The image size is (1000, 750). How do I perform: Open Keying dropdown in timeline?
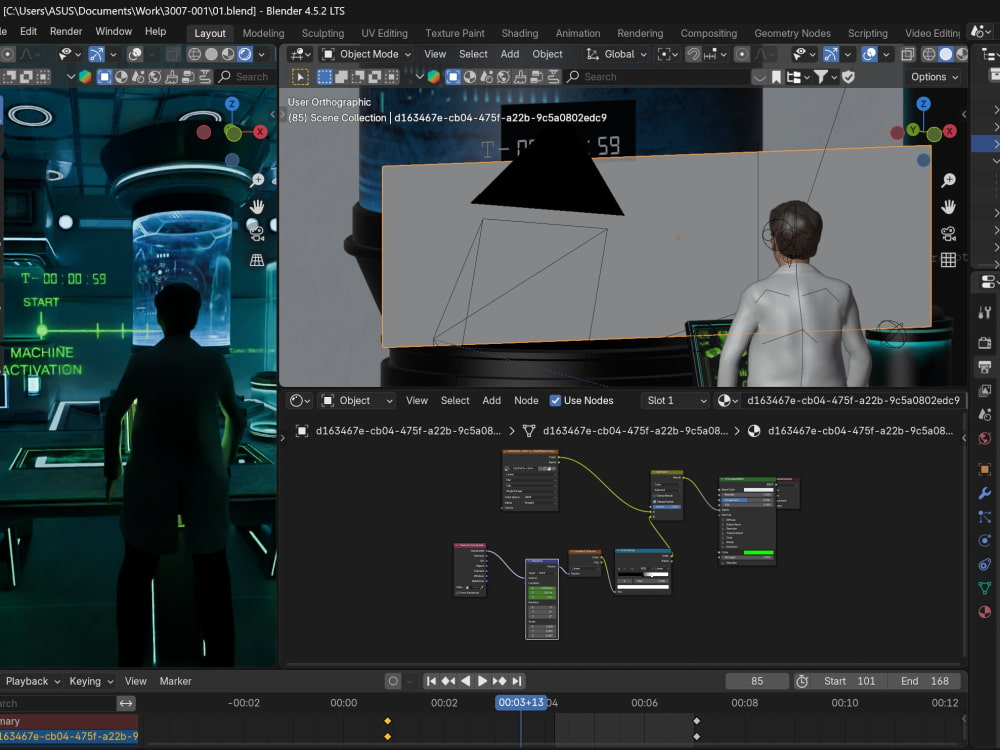(91, 681)
